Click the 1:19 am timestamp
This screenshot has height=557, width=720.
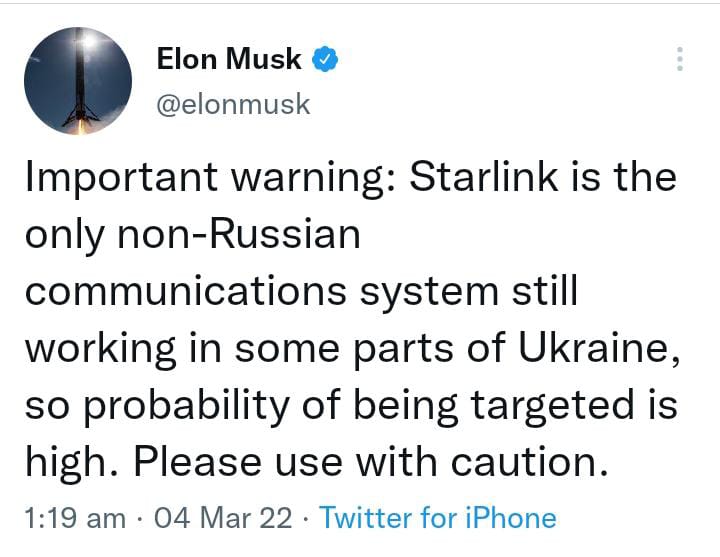[73, 518]
